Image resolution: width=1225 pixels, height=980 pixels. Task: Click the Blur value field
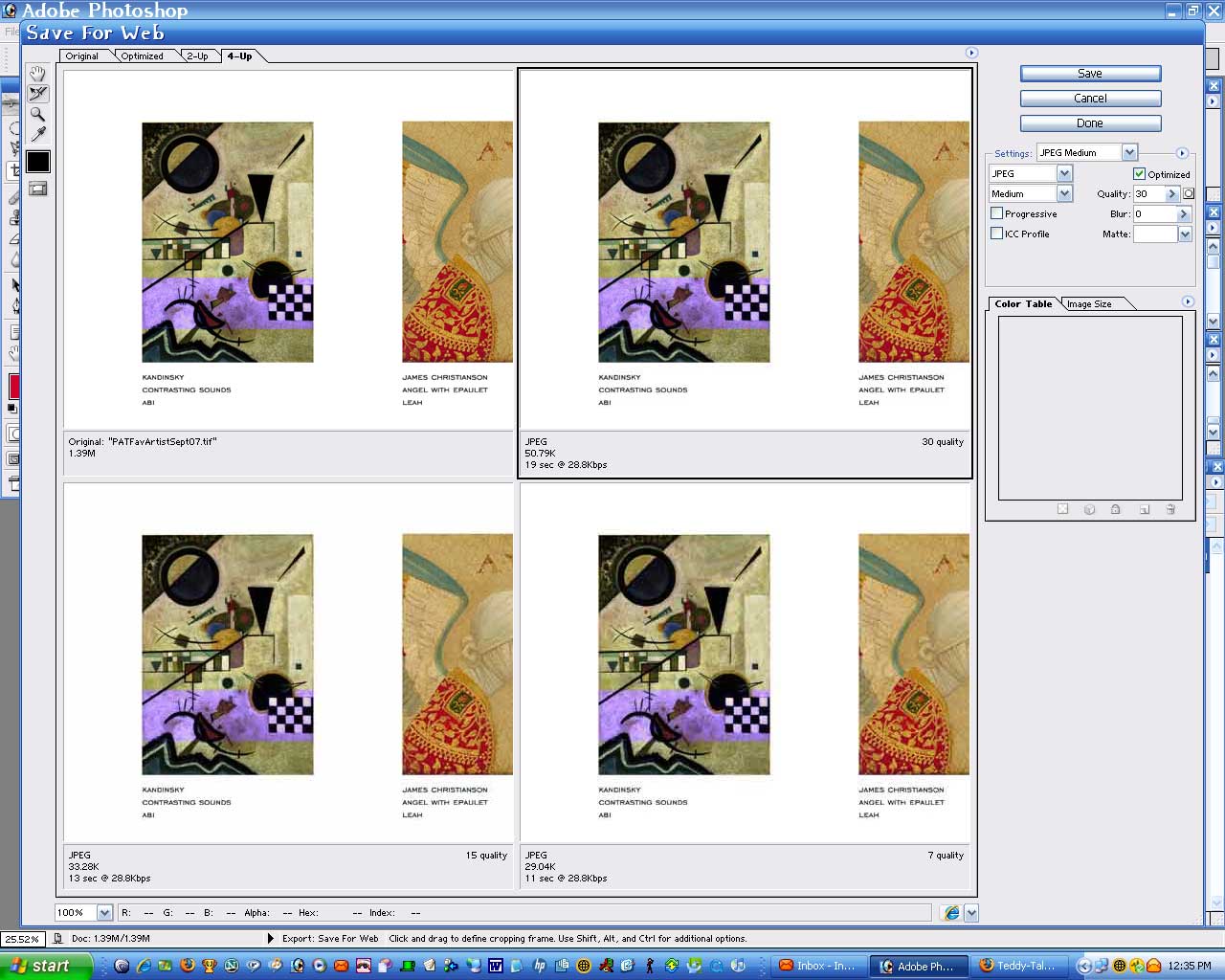[x=1154, y=213]
